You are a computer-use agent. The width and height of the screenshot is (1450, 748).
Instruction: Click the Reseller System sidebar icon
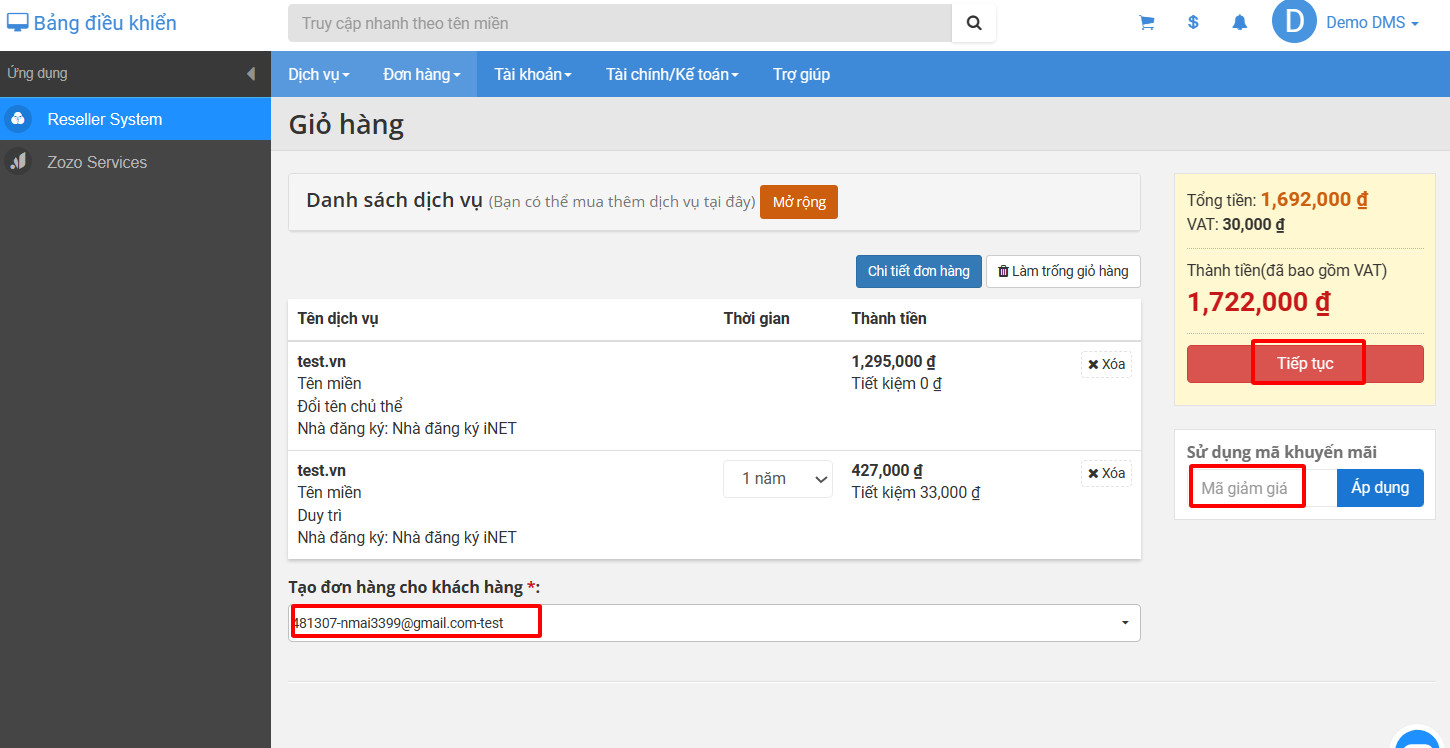coord(18,120)
